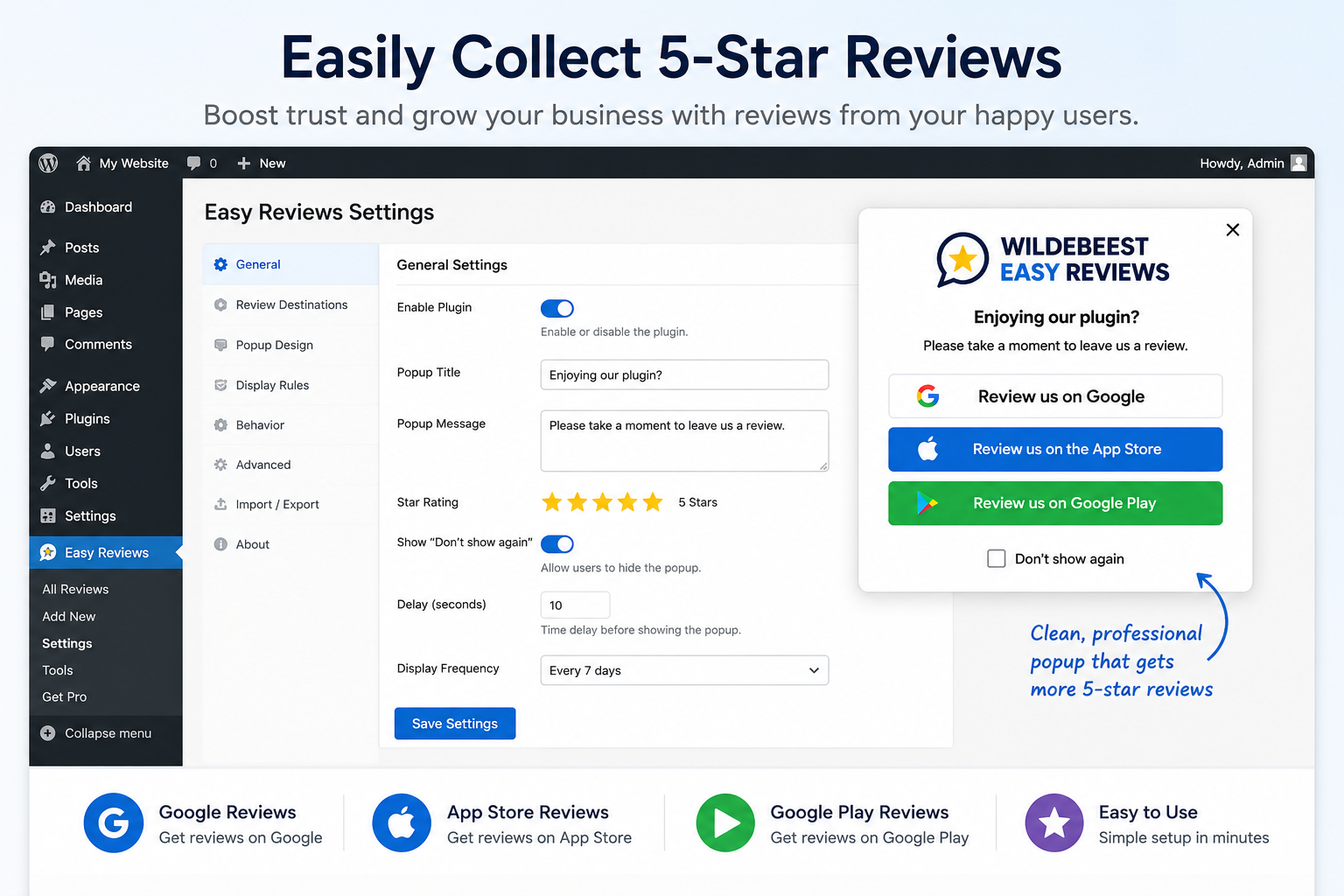Switch to the Display Rules tab
The height and width of the screenshot is (896, 1344).
[x=290, y=385]
